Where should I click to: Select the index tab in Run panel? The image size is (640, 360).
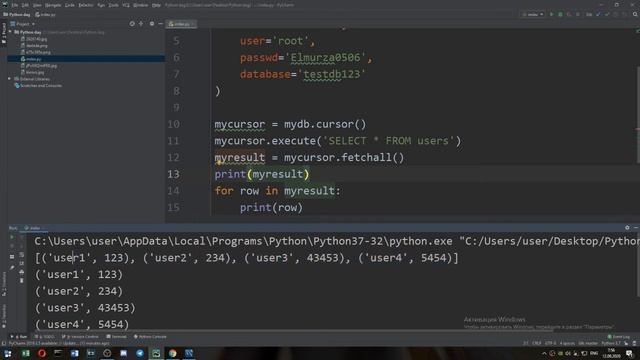(x=34, y=228)
